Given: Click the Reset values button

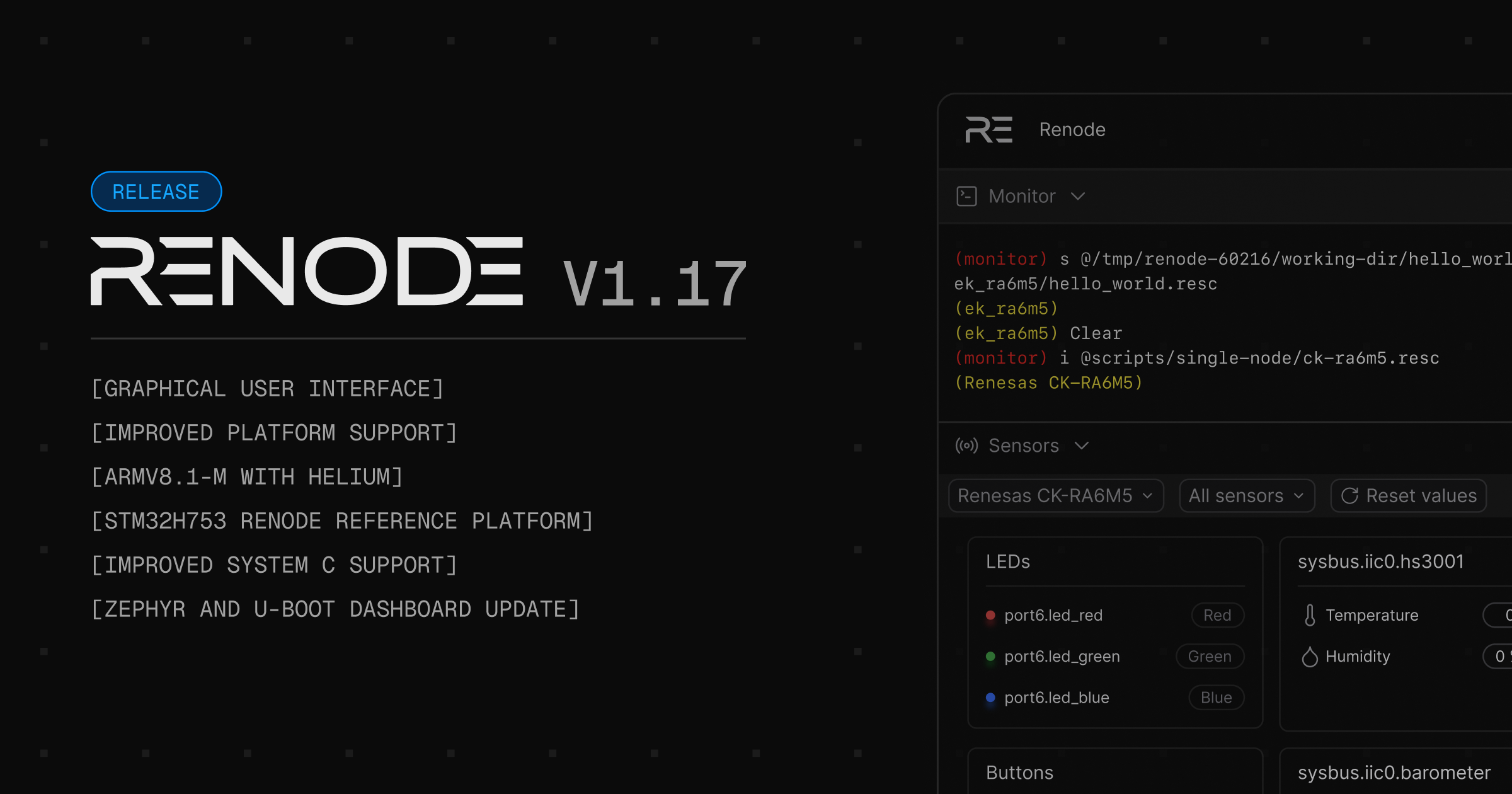Looking at the screenshot, I should [x=1409, y=496].
